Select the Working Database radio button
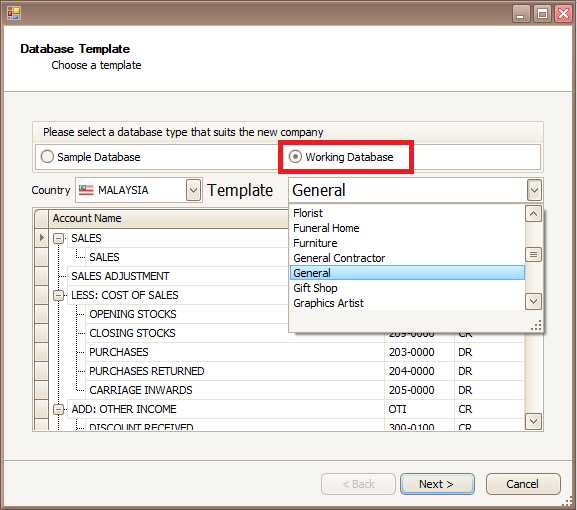 click(295, 157)
